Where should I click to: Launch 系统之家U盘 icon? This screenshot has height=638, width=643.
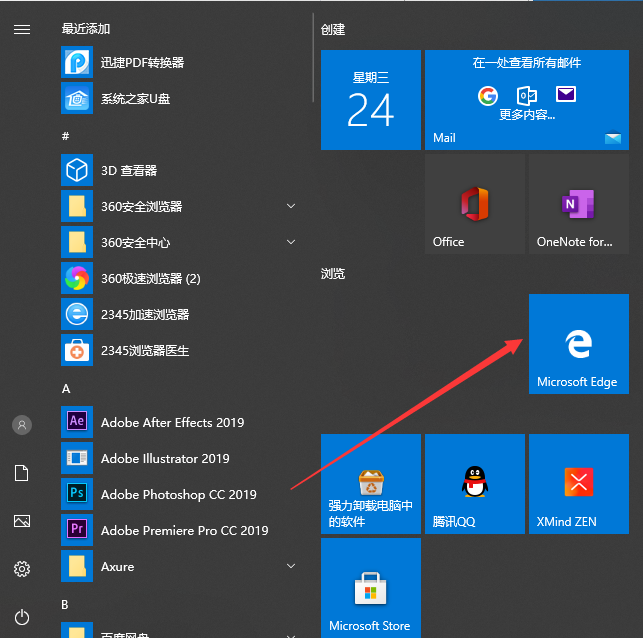pyautogui.click(x=77, y=98)
